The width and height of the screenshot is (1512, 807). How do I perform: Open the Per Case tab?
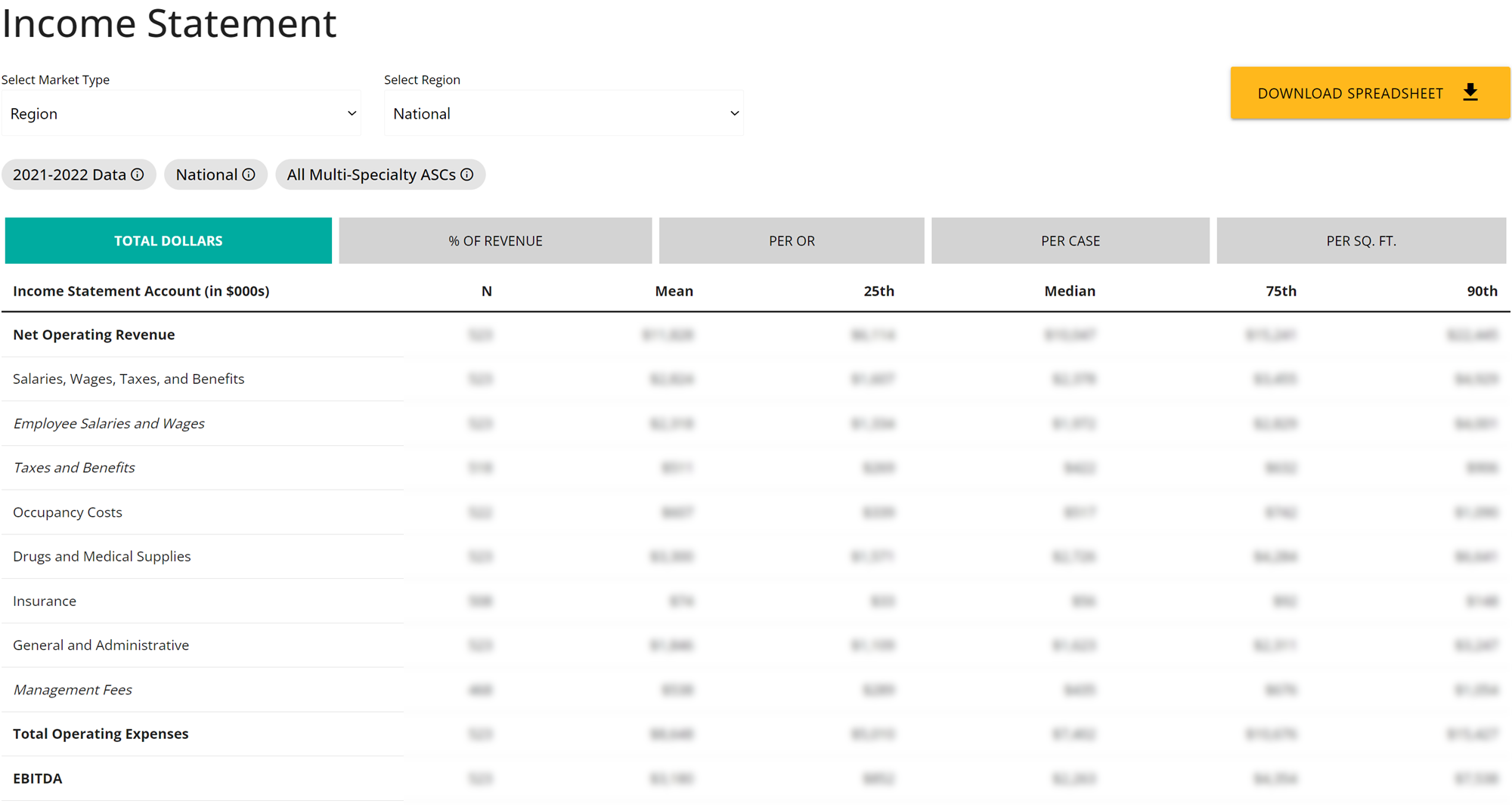[x=1070, y=241]
